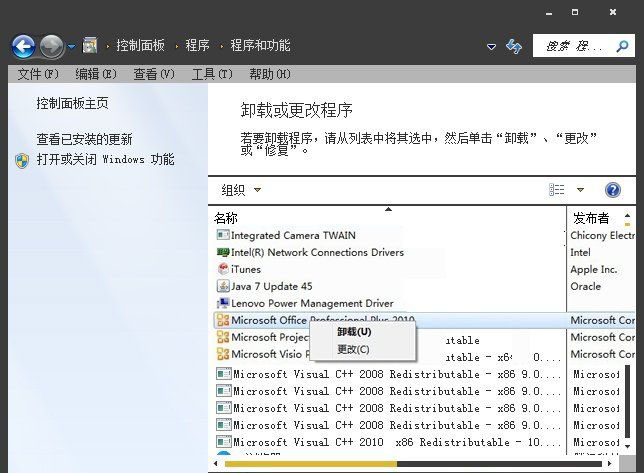Open the 组织 dropdown
Viewport: 644px width, 473px height.
241,190
